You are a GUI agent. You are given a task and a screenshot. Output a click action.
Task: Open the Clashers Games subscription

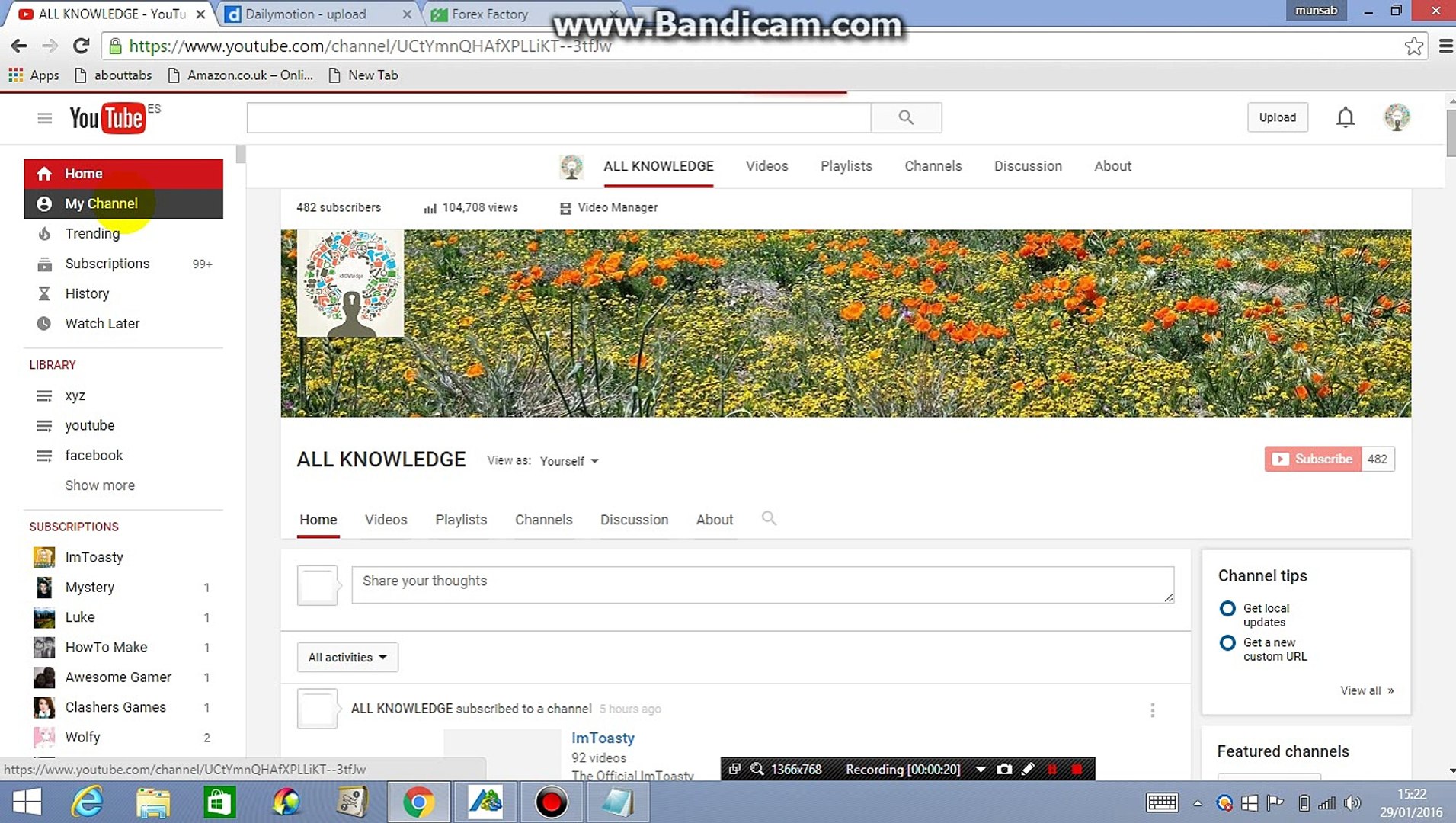115,707
